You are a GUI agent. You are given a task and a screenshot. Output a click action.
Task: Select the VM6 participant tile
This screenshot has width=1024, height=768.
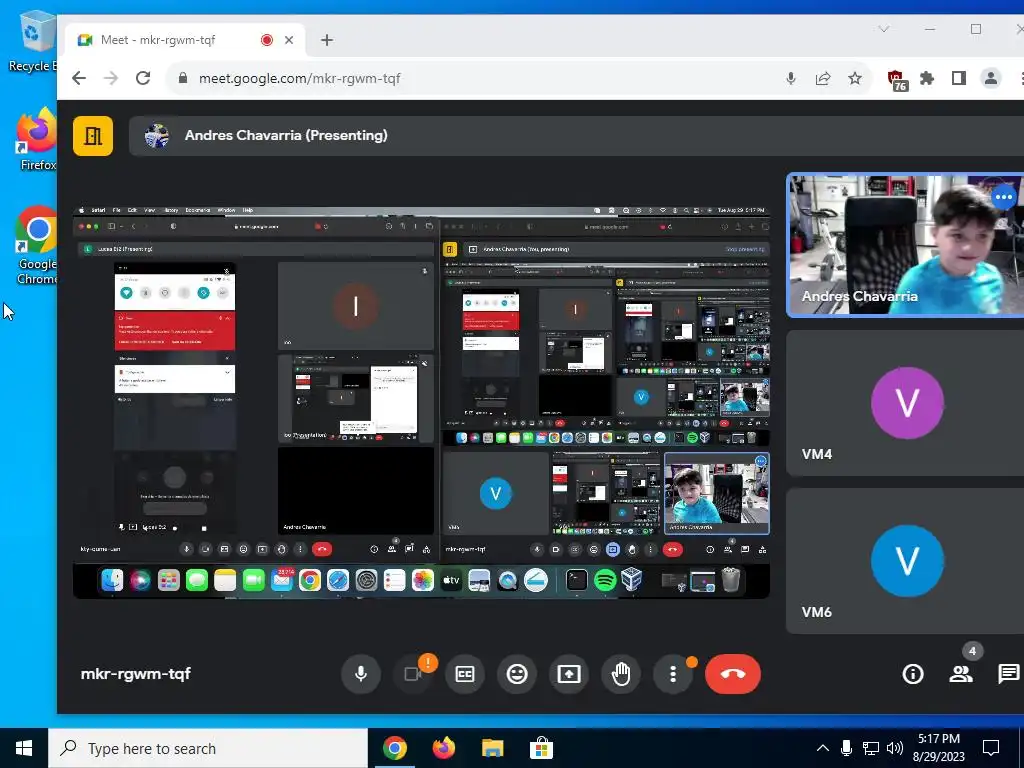pyautogui.click(x=905, y=561)
